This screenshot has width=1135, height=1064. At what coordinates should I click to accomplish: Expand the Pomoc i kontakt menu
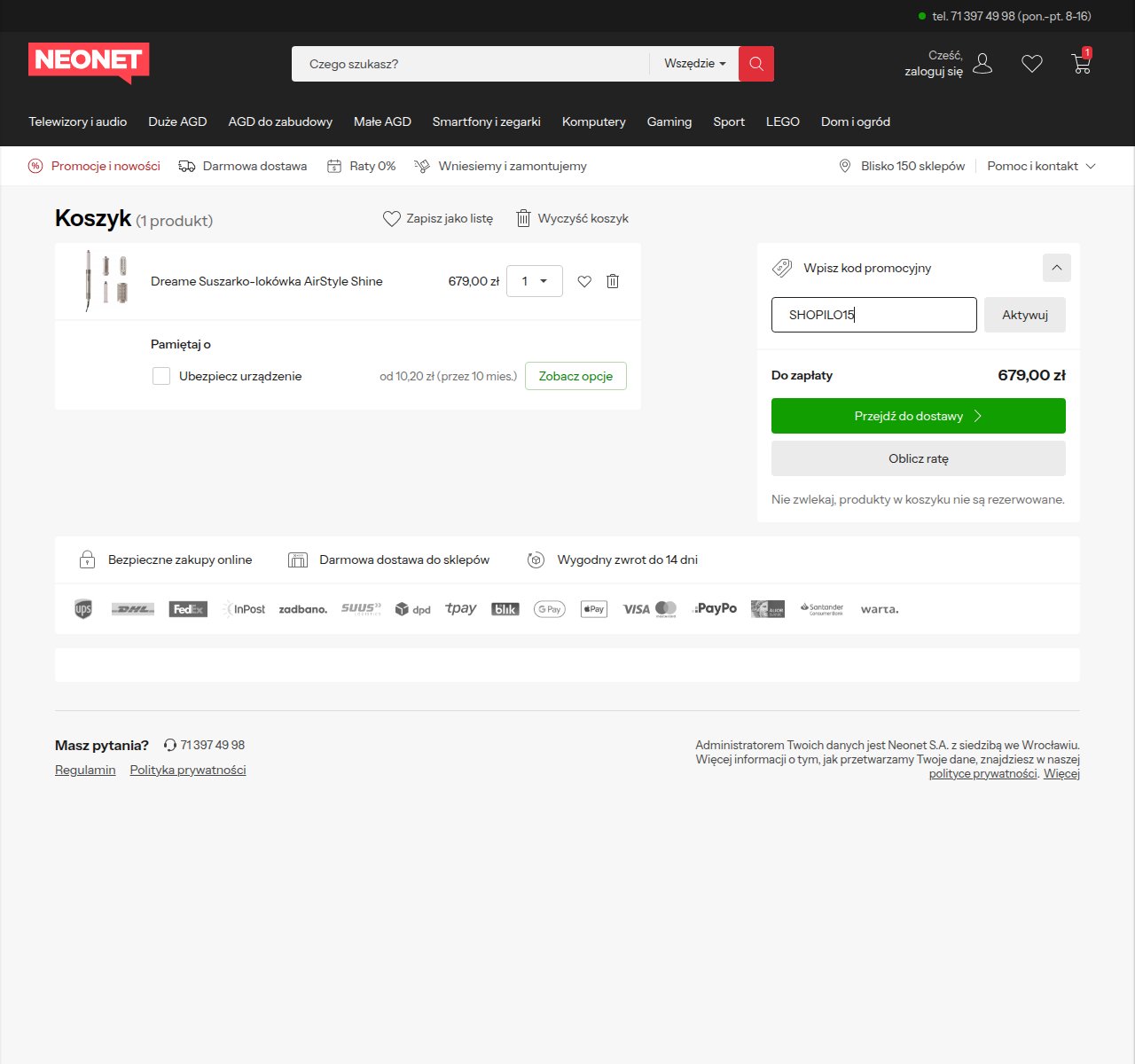coord(1042,166)
